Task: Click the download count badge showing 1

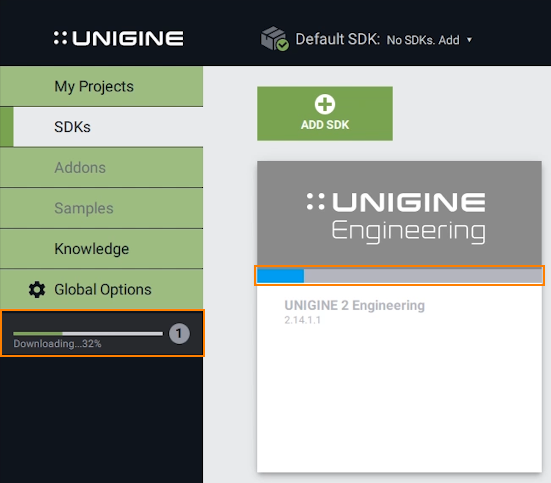Action: coord(179,333)
